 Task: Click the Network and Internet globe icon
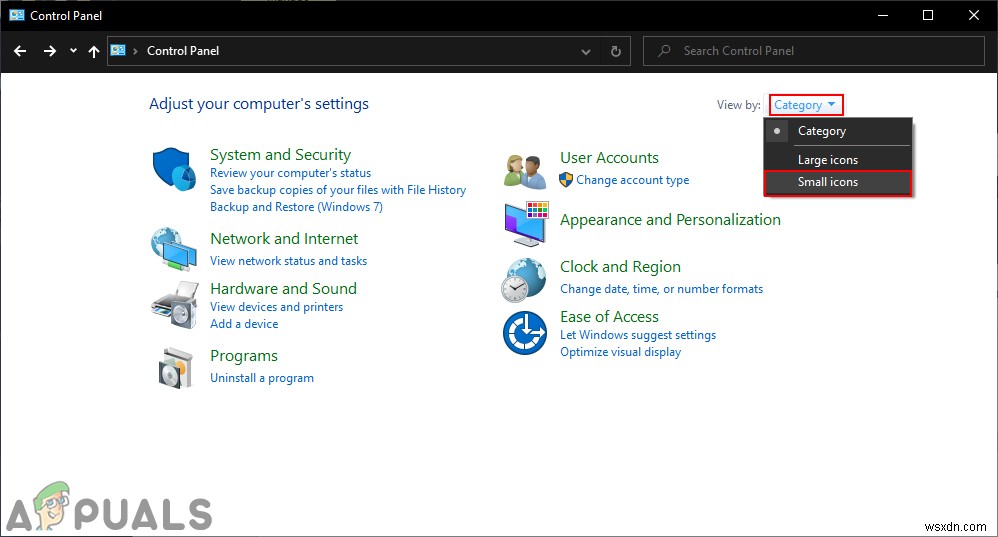coord(175,249)
